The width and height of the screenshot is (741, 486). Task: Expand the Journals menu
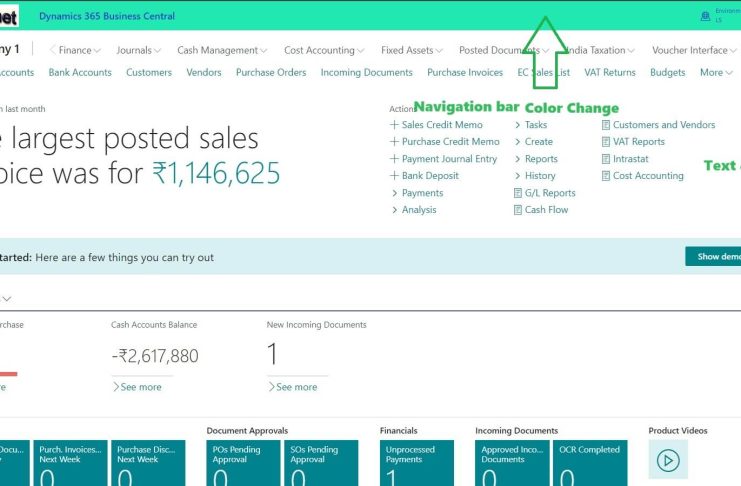point(138,50)
